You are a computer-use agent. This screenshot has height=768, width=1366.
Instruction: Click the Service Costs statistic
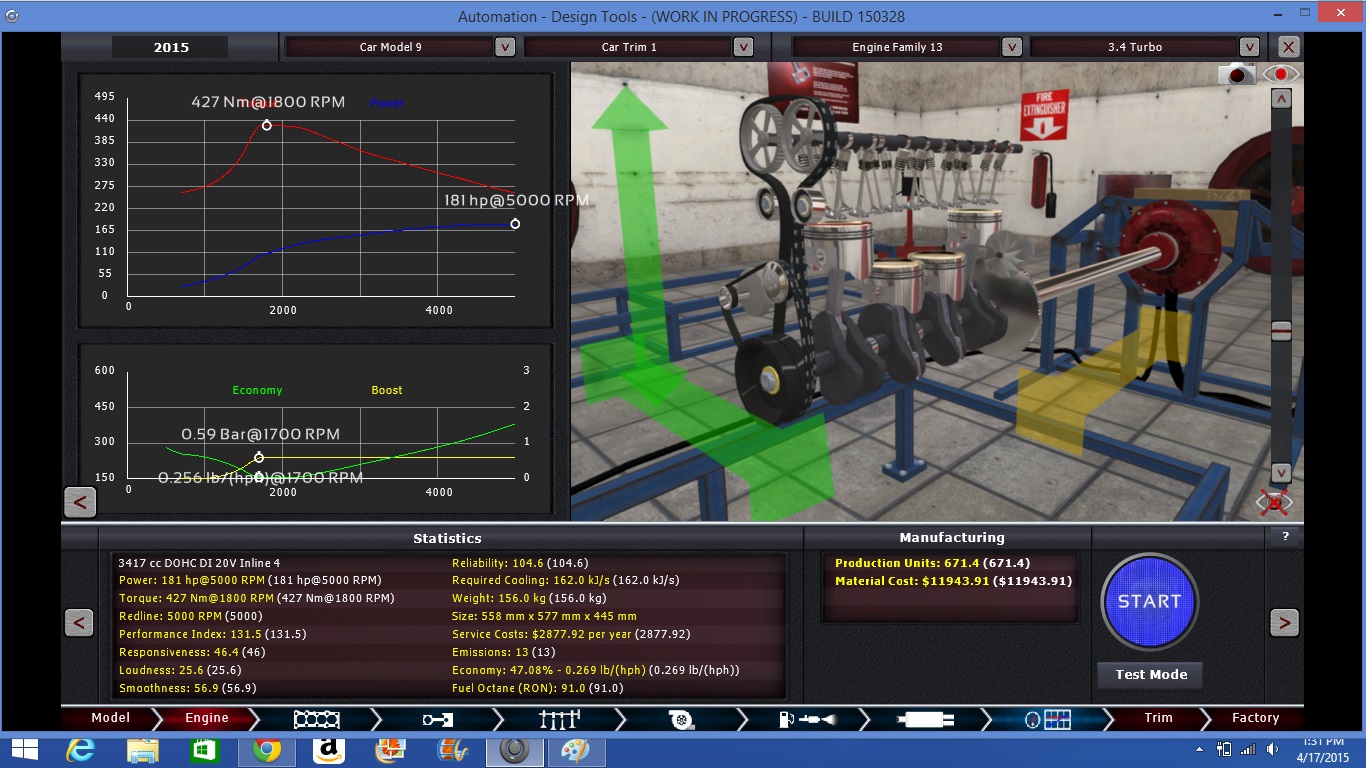571,634
